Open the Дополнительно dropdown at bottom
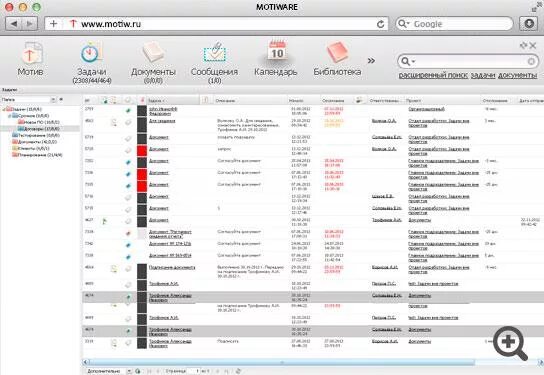Screen dimensions: 544x375 [109, 371]
